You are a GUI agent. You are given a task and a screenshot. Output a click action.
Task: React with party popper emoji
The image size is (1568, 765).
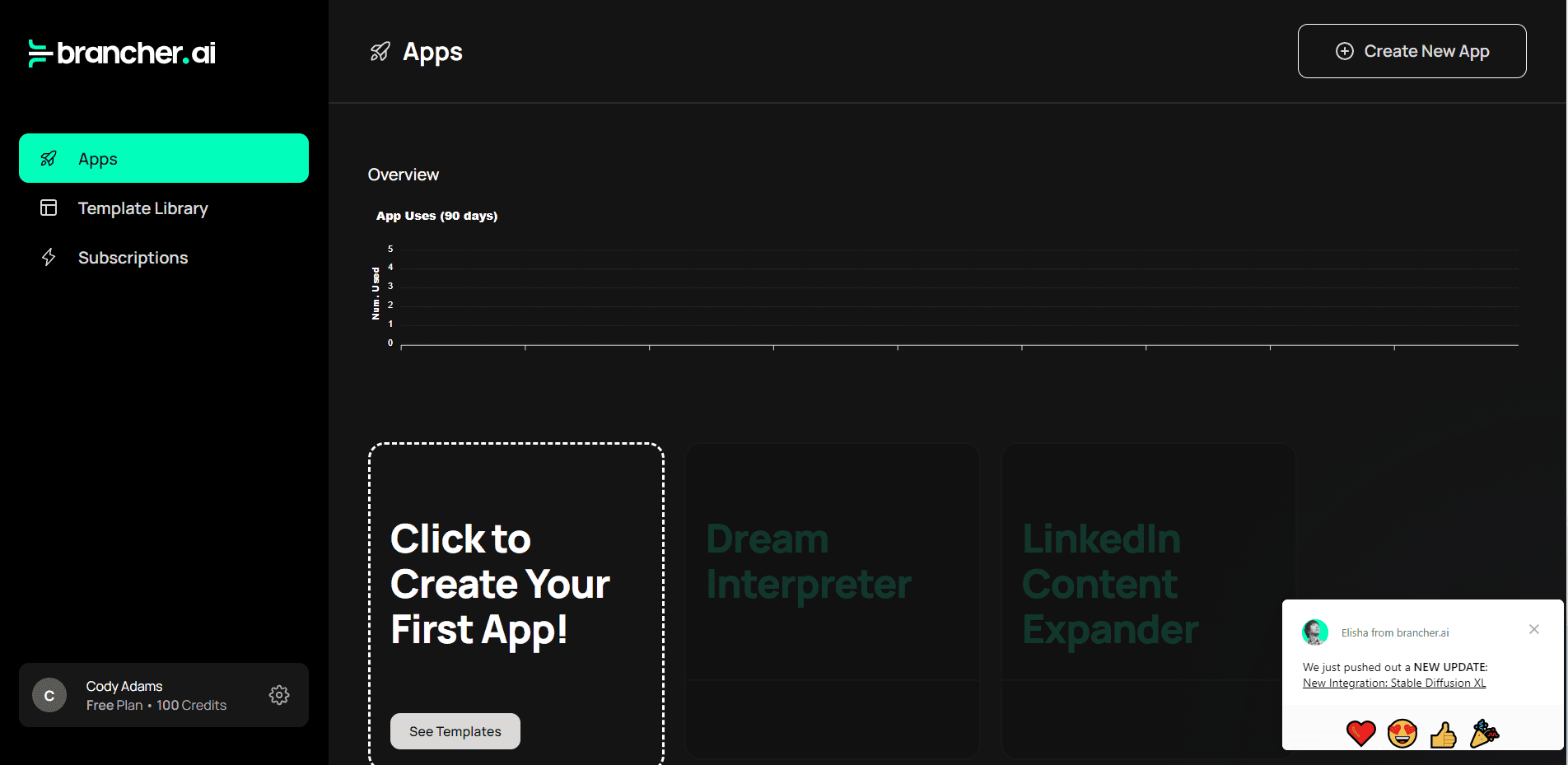tap(1484, 733)
